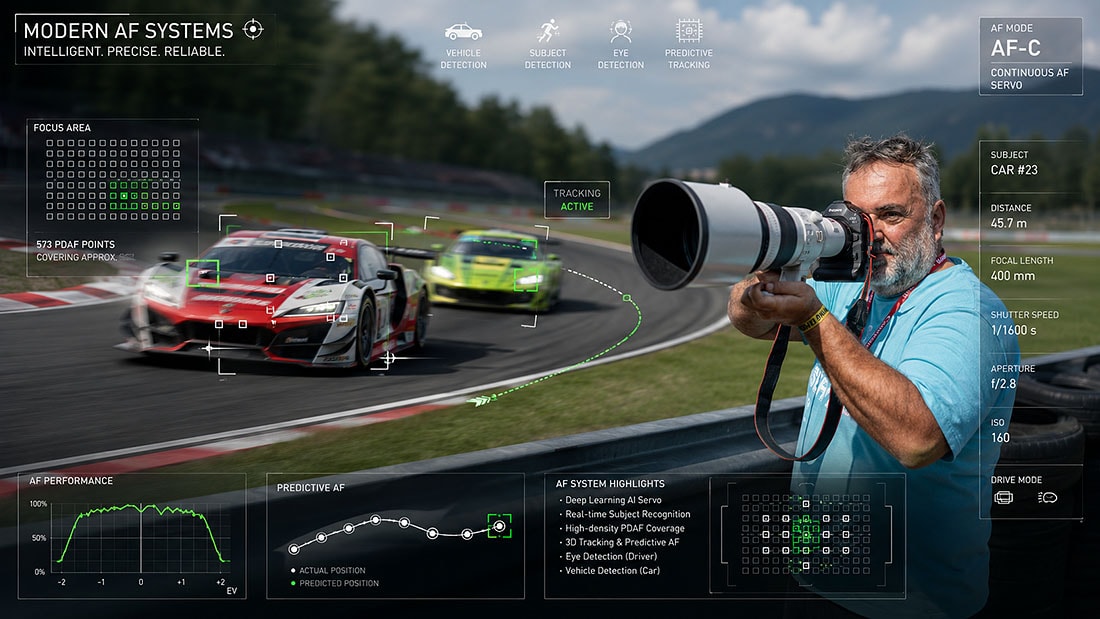Open the AF Mode AF-C panel
Image resolution: width=1100 pixels, height=619 pixels.
coord(1031,56)
